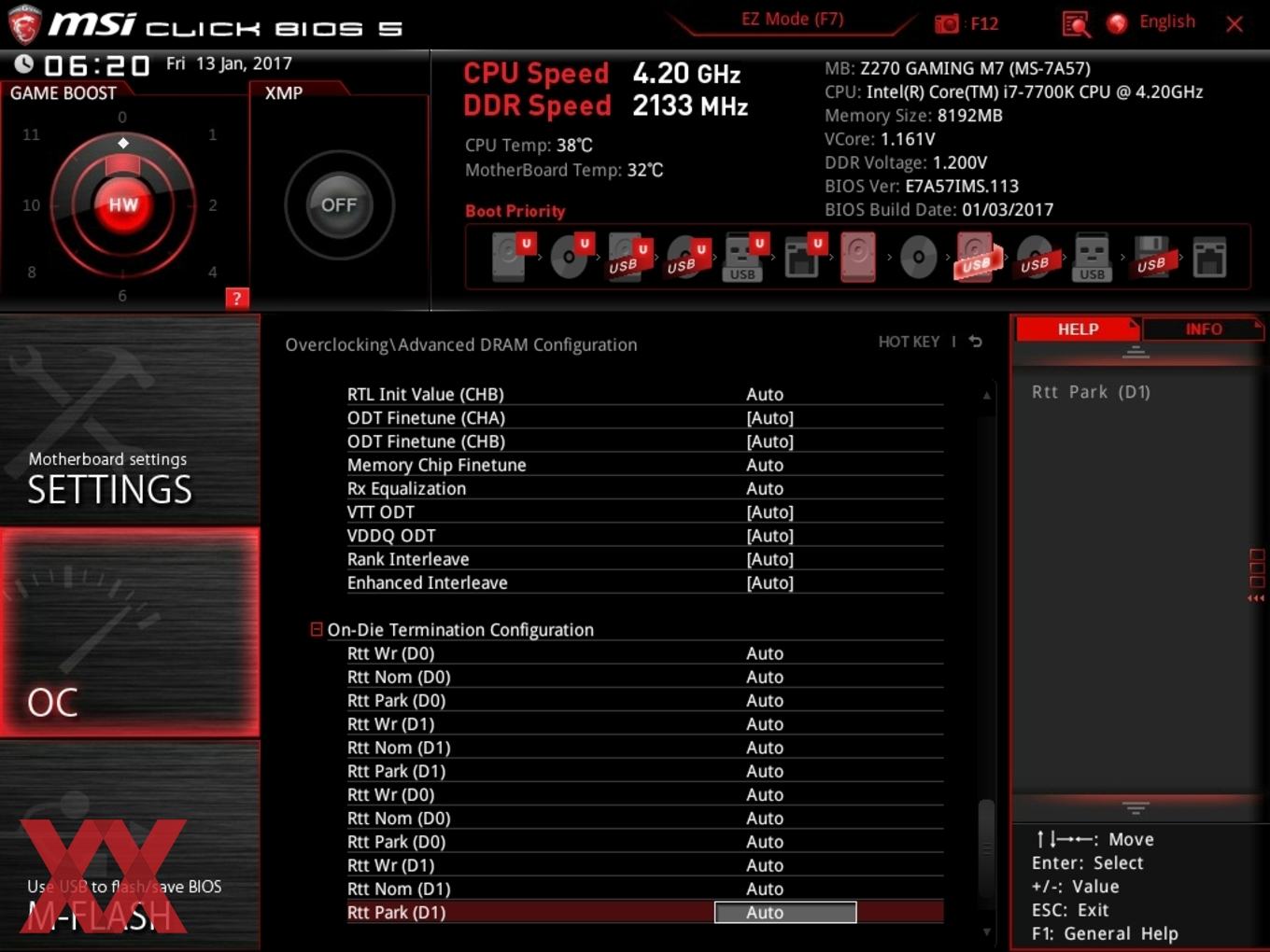The image size is (1270, 952).
Task: Switch to EZ Mode (F7)
Action: 792,19
